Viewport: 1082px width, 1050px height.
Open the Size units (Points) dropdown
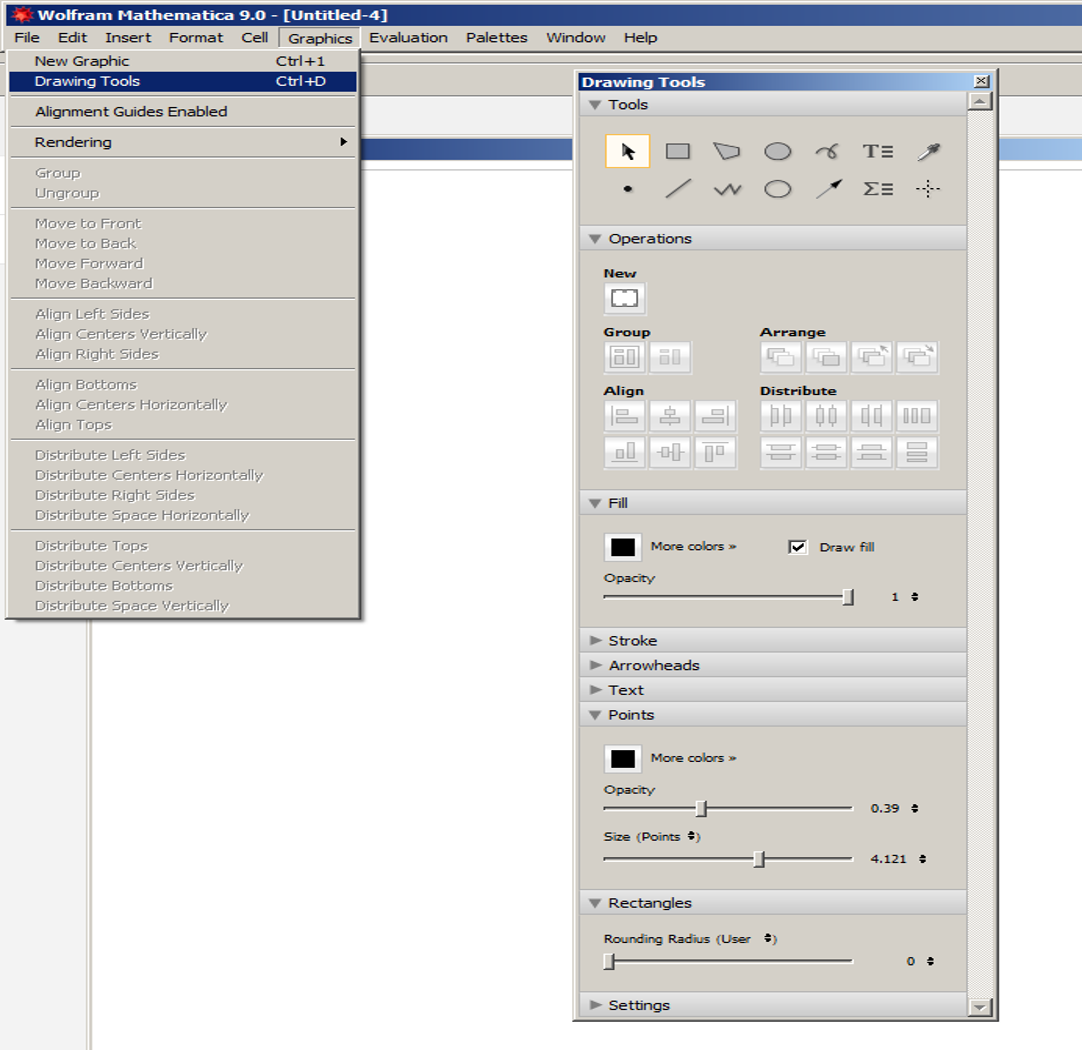(691, 836)
